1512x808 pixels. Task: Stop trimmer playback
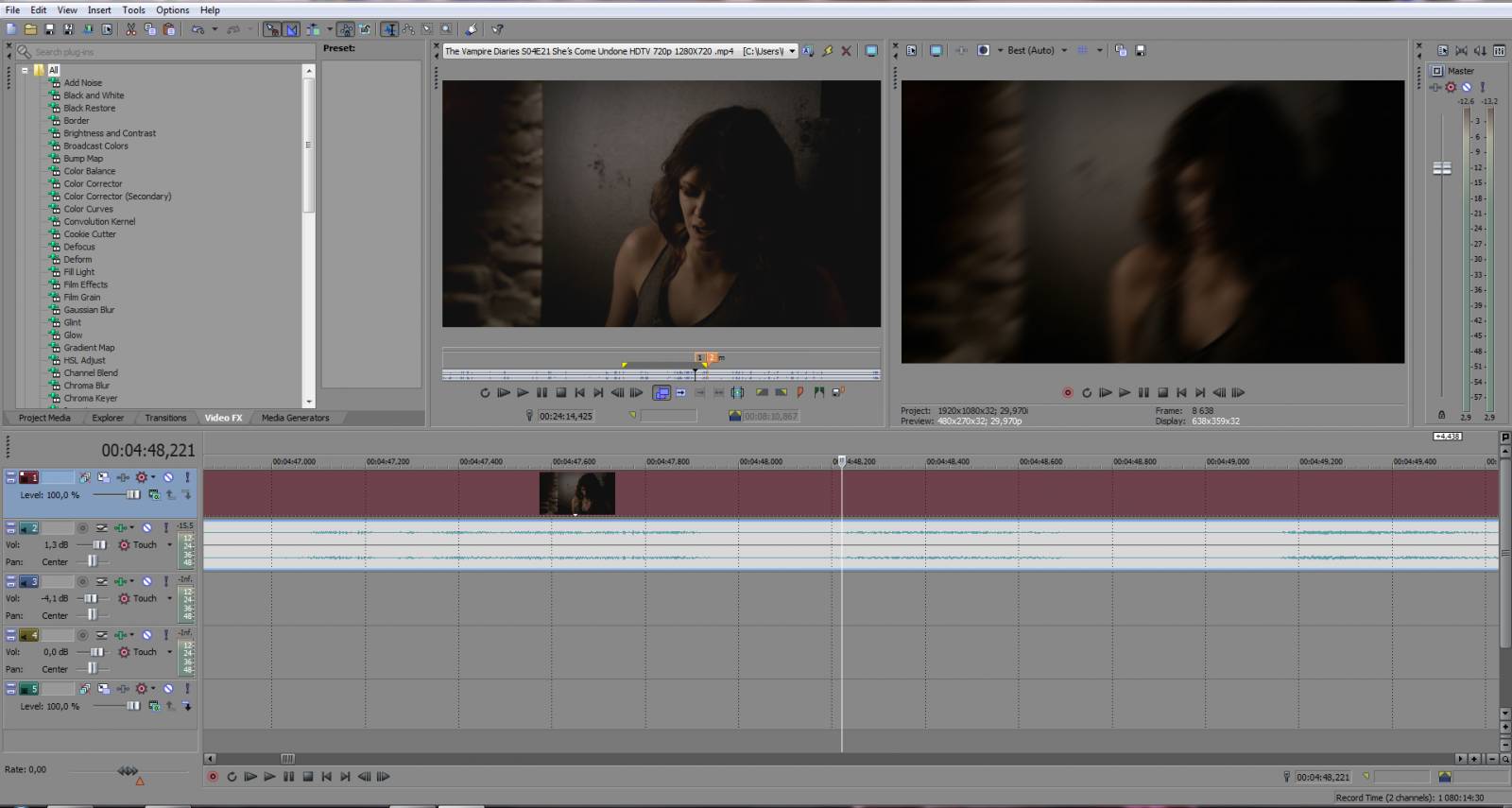tap(561, 393)
